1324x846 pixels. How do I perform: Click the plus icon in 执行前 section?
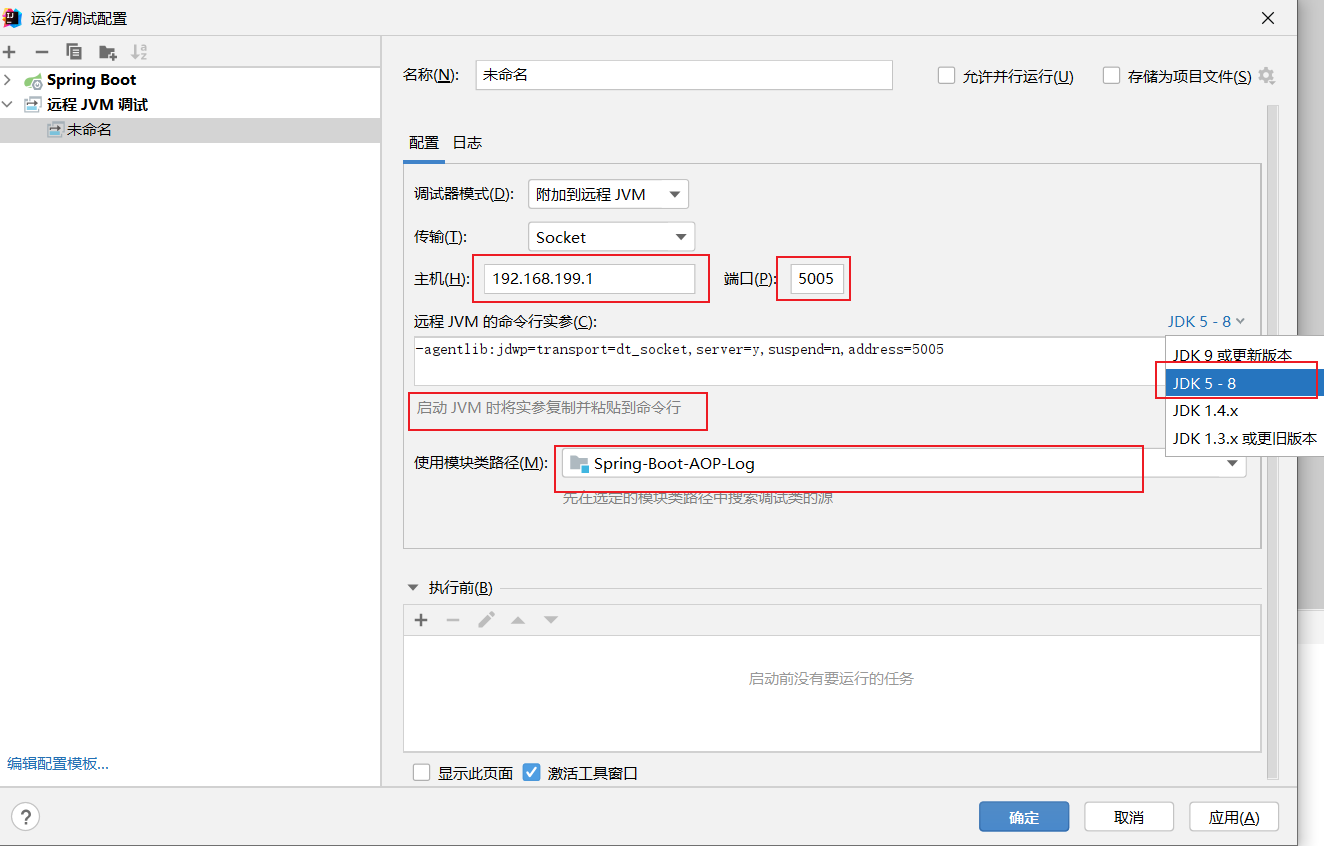tap(420, 620)
